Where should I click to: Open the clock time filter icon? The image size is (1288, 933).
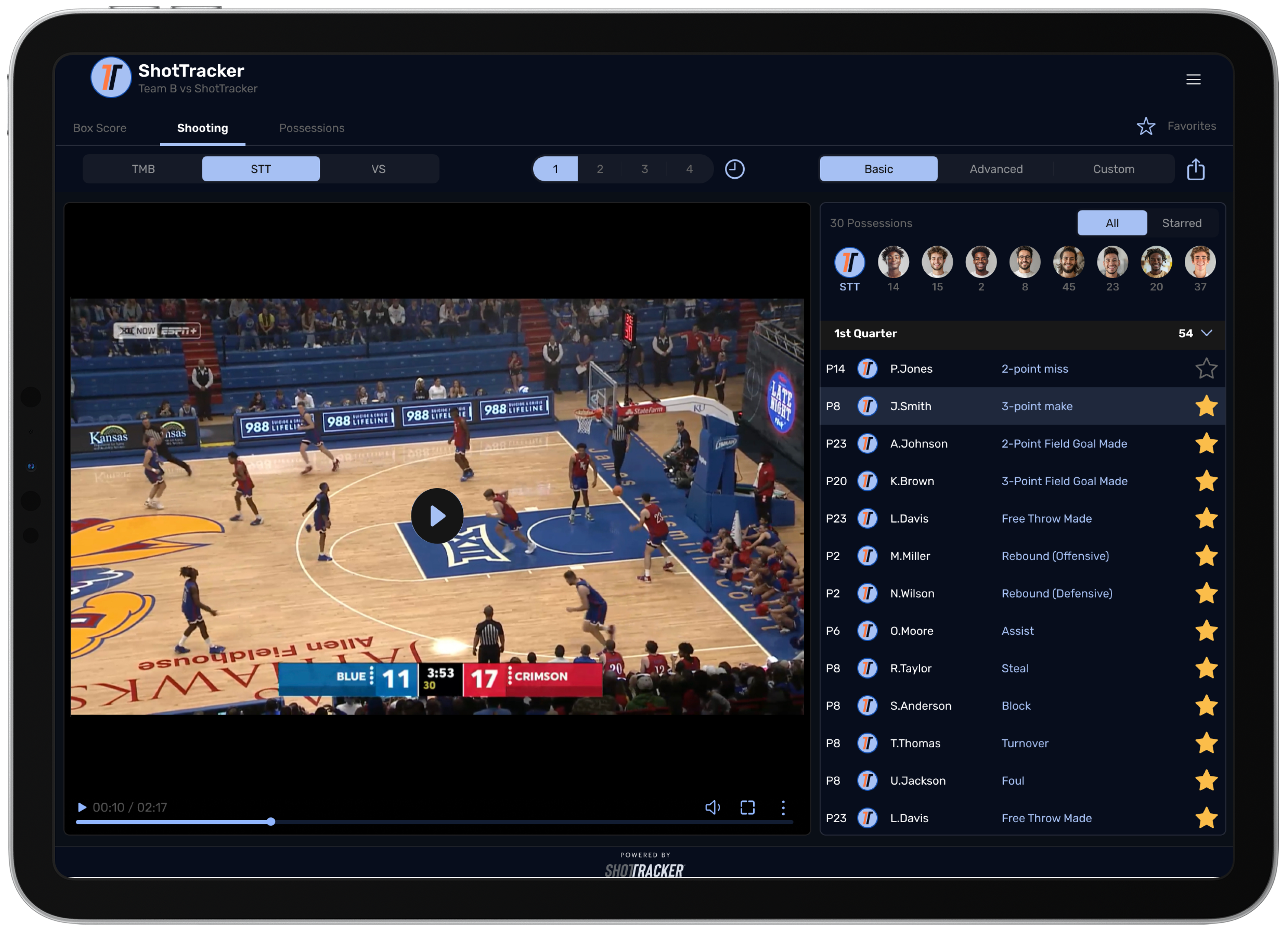[x=734, y=169]
